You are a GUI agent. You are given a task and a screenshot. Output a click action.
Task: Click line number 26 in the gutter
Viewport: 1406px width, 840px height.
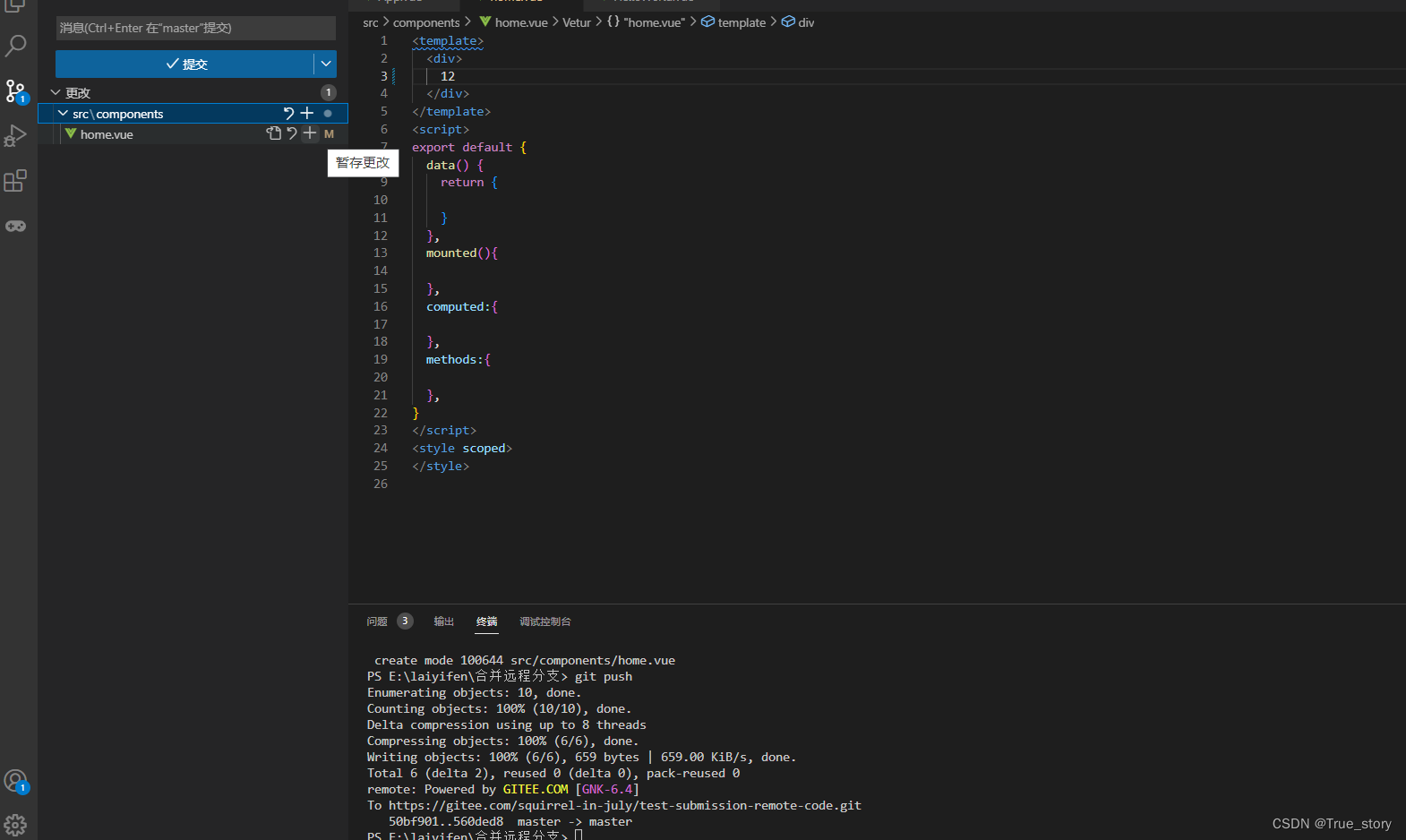381,484
